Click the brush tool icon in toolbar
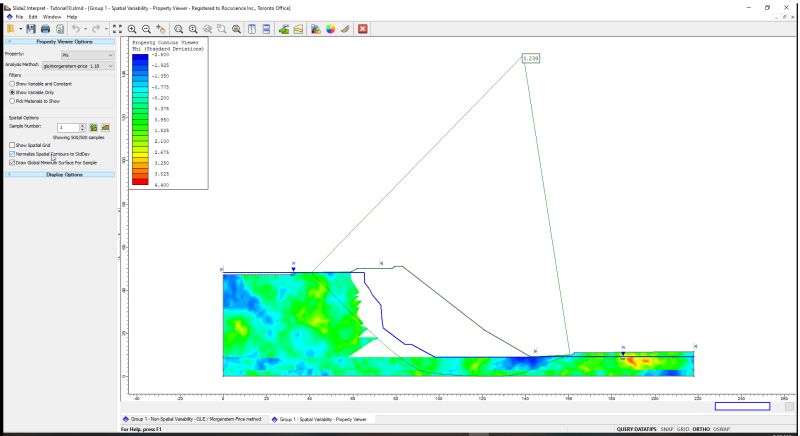The image size is (800, 436). click(x=345, y=29)
